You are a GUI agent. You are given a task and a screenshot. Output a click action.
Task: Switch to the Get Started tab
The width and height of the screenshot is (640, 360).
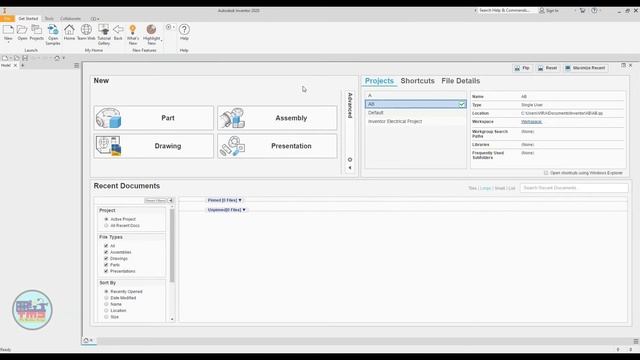tap(28, 19)
